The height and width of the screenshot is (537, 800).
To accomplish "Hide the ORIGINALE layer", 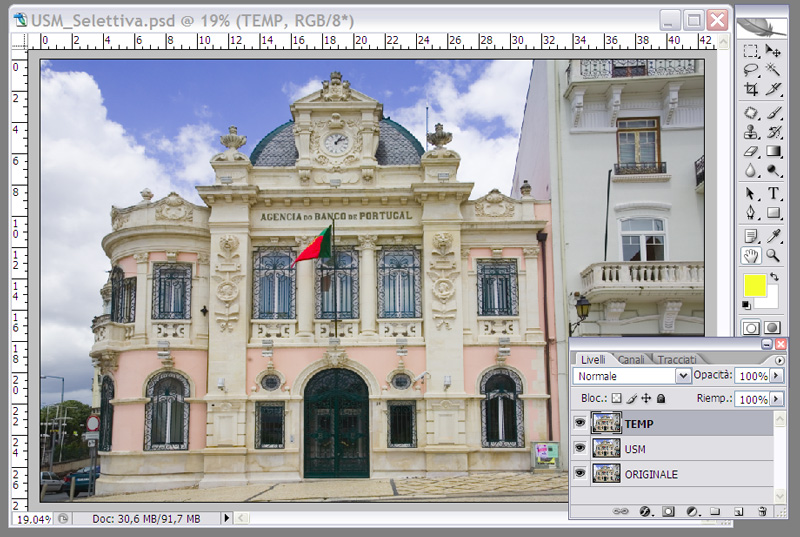I will click(x=580, y=473).
